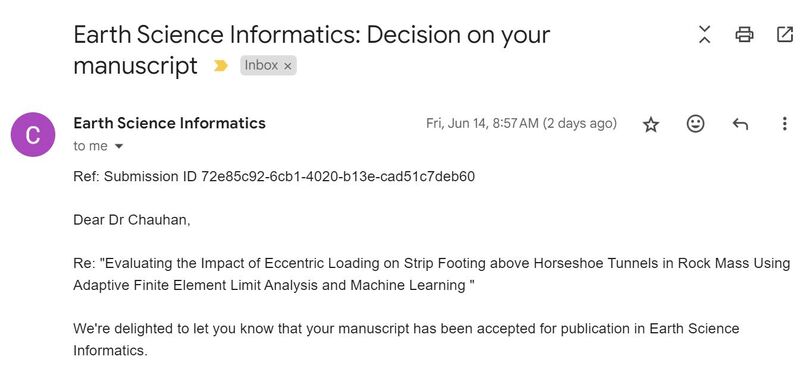Add an emoji reaction to message
Viewport: 800px width, 369px height.
pyautogui.click(x=695, y=124)
